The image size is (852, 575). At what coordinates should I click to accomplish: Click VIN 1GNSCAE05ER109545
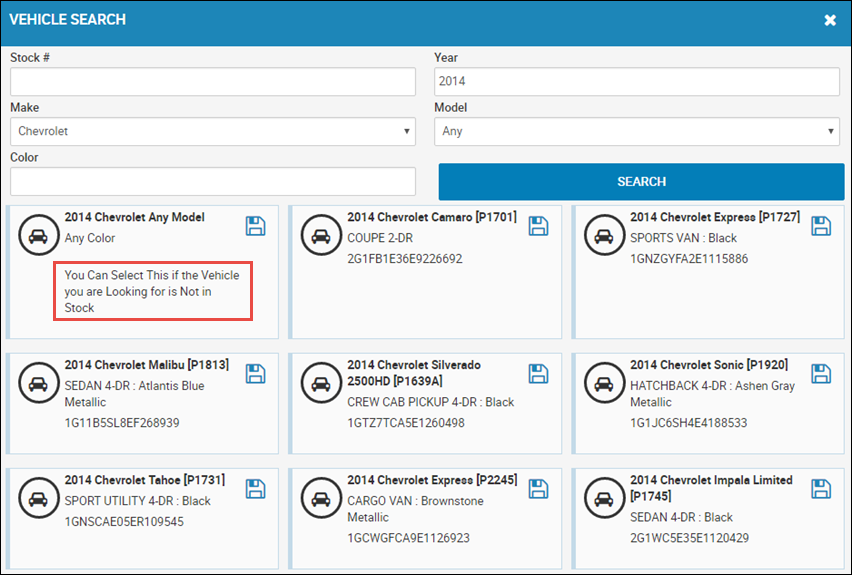coord(124,522)
